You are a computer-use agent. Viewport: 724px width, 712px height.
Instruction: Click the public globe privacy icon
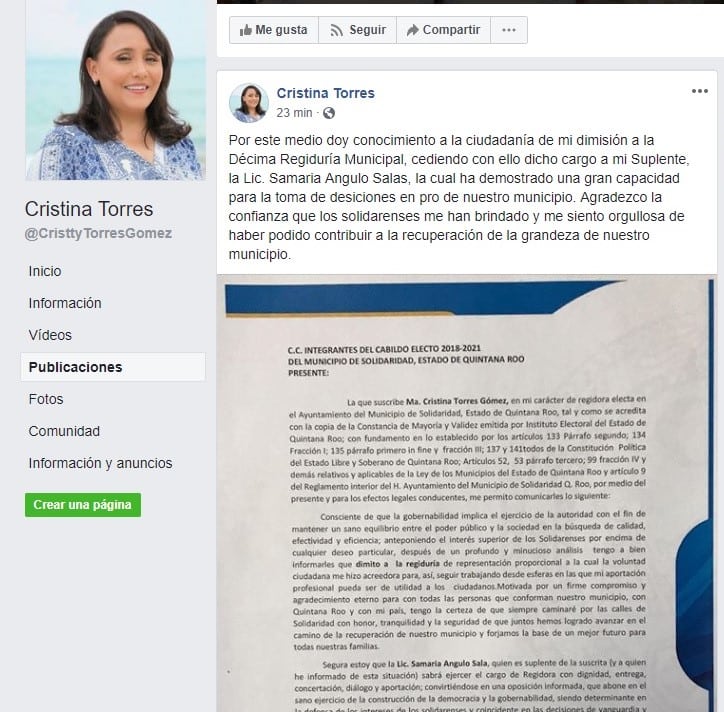point(329,113)
